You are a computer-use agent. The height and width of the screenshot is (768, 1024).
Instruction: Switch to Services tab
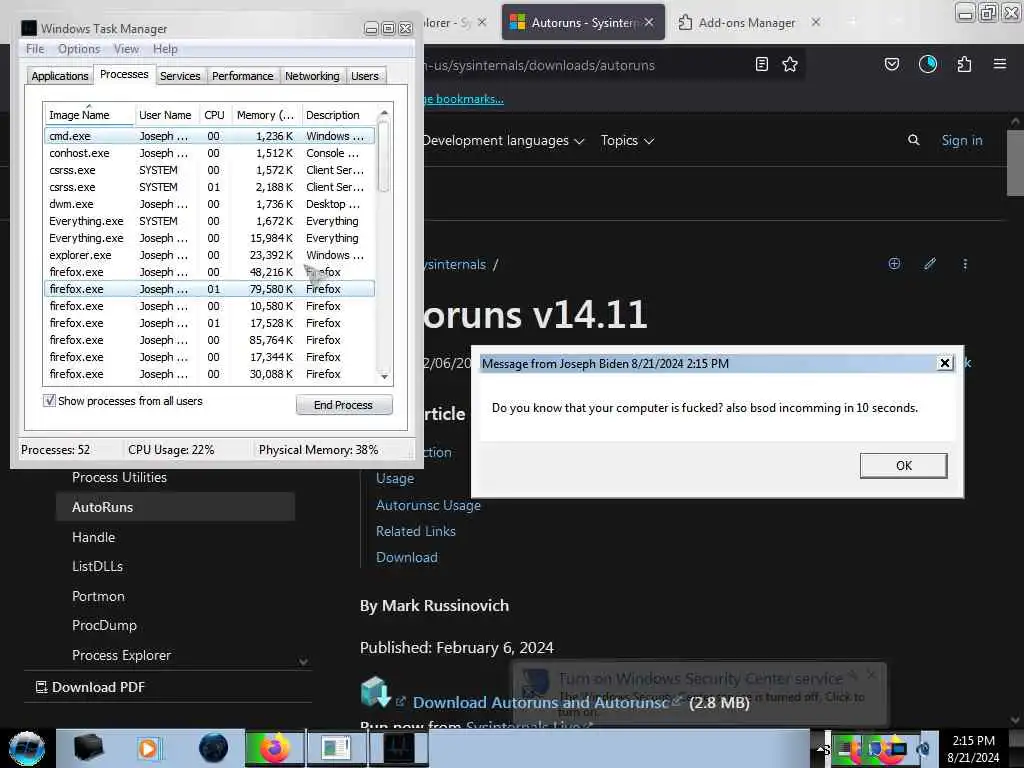(180, 76)
